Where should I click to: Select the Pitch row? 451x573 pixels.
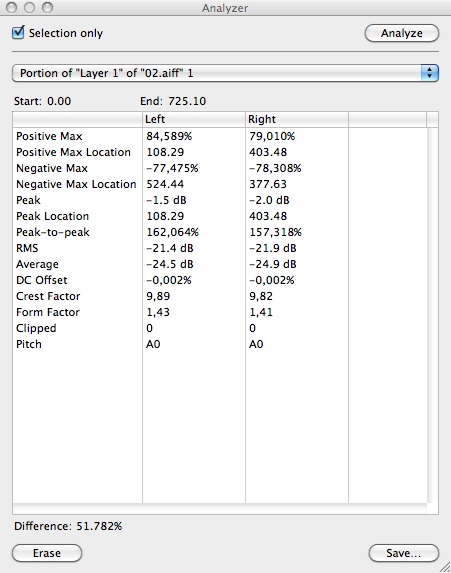click(x=220, y=344)
